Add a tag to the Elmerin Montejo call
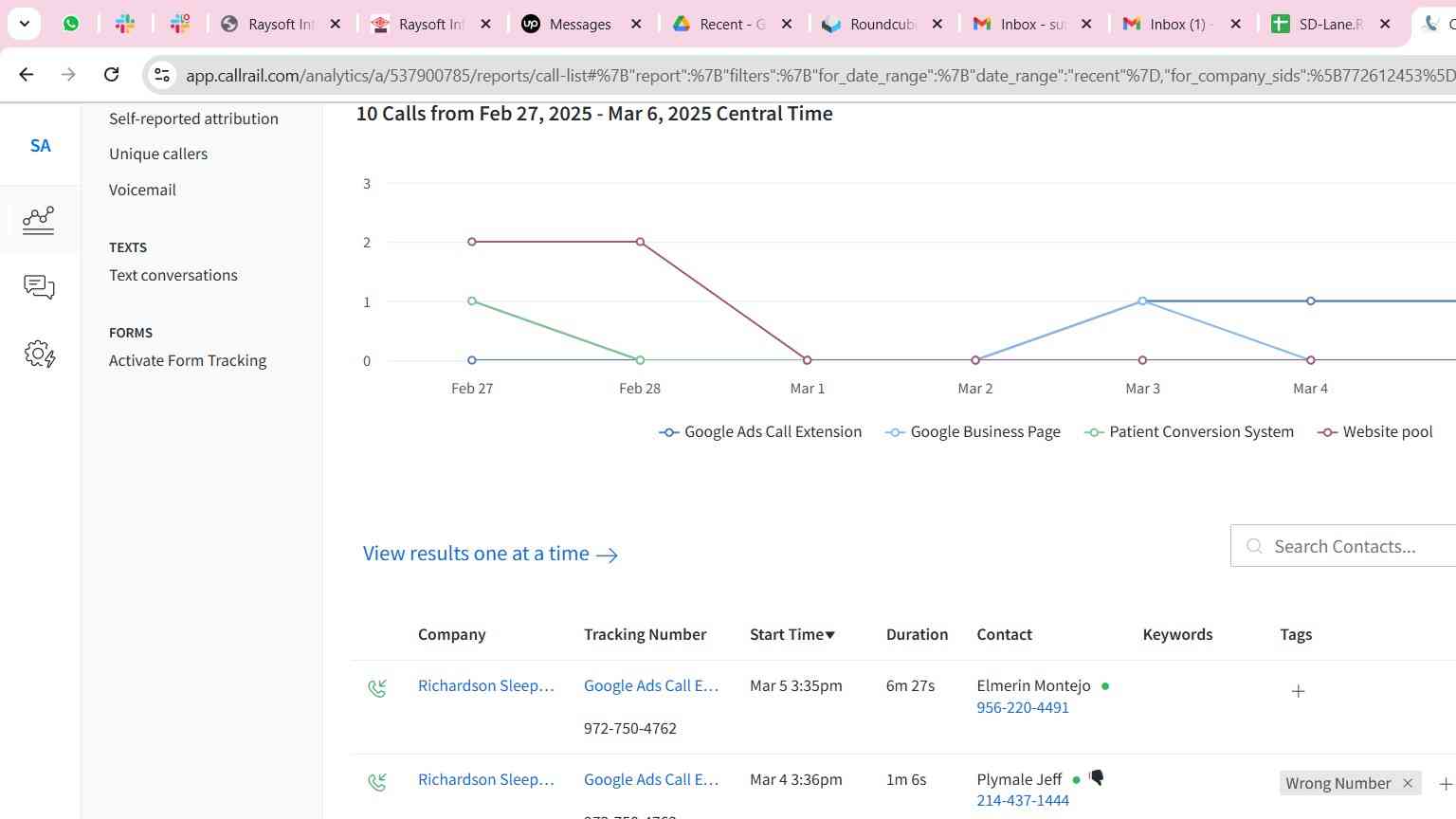The width and height of the screenshot is (1456, 819). (x=1298, y=691)
